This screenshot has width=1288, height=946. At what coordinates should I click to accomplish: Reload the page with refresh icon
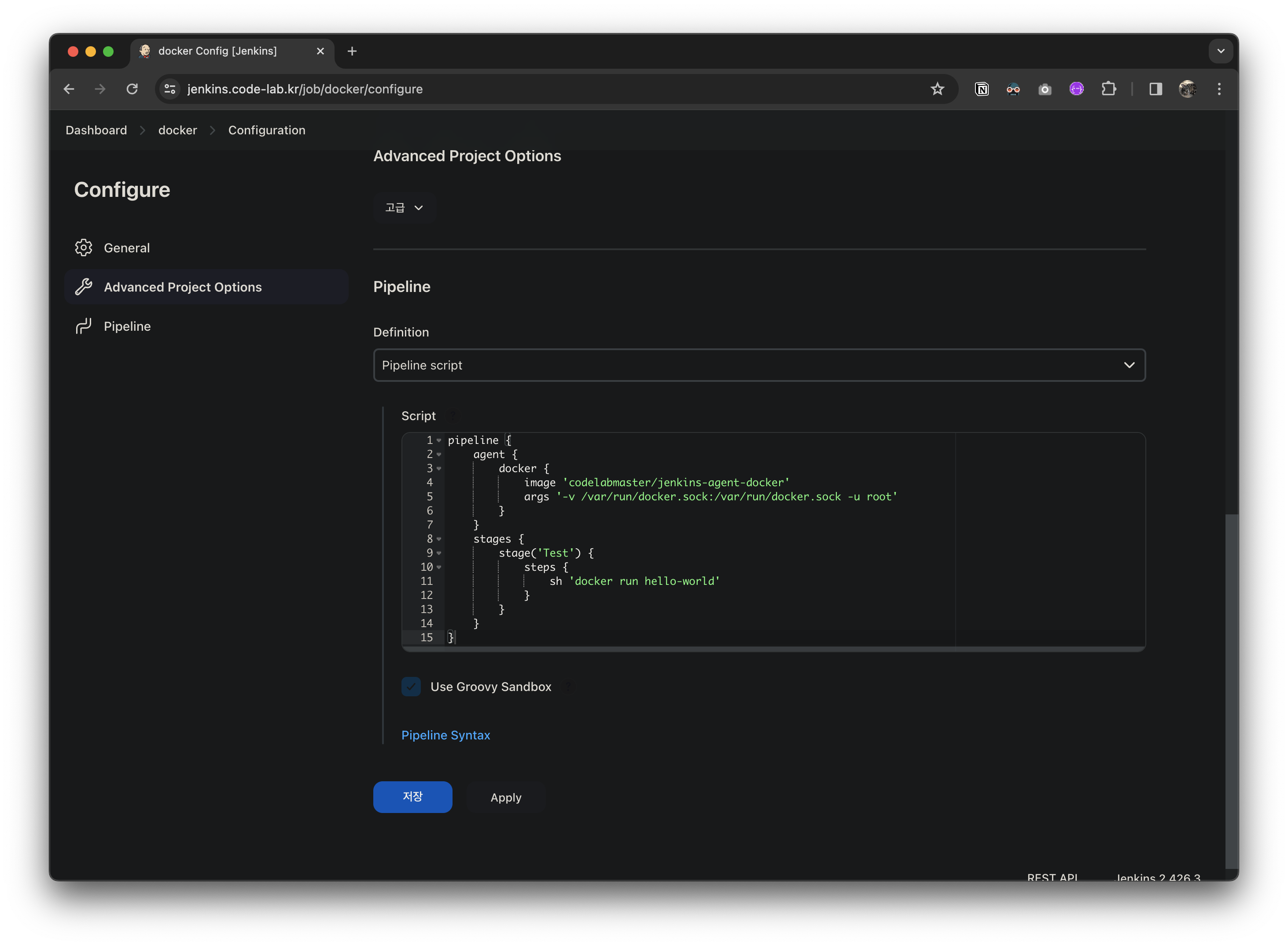[x=132, y=89]
